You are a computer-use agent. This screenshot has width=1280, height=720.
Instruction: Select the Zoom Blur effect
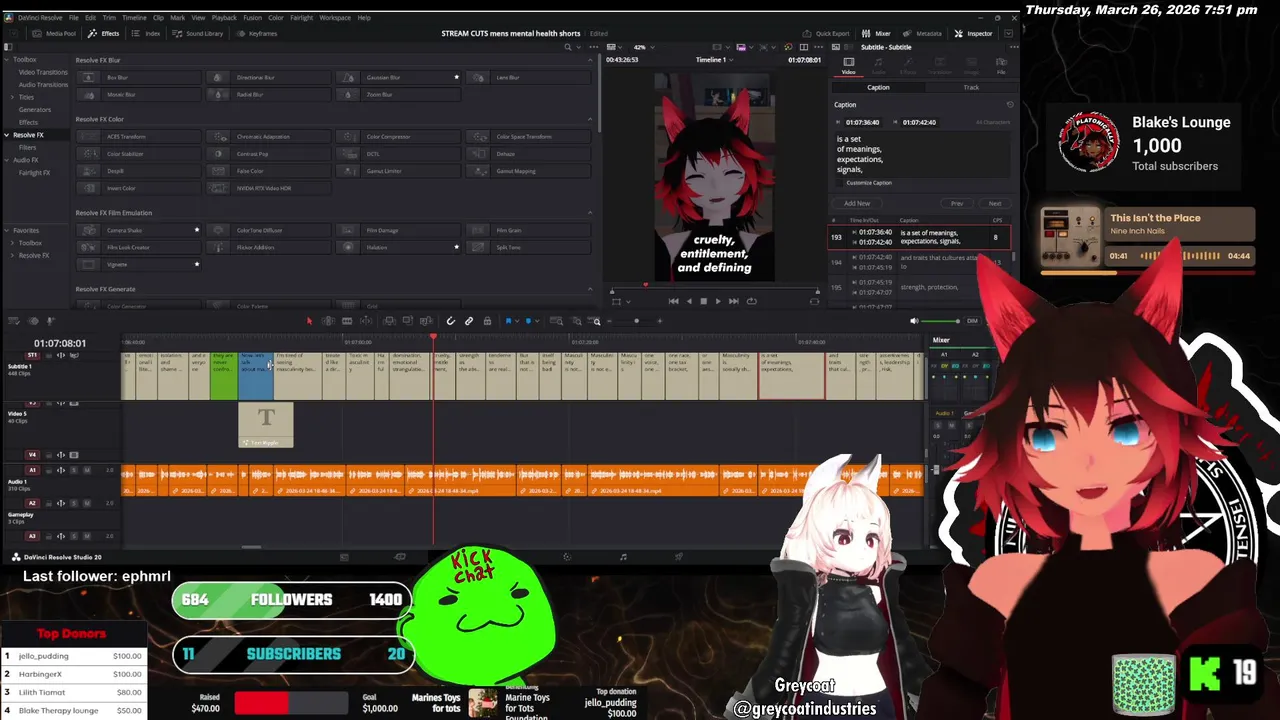(398, 94)
